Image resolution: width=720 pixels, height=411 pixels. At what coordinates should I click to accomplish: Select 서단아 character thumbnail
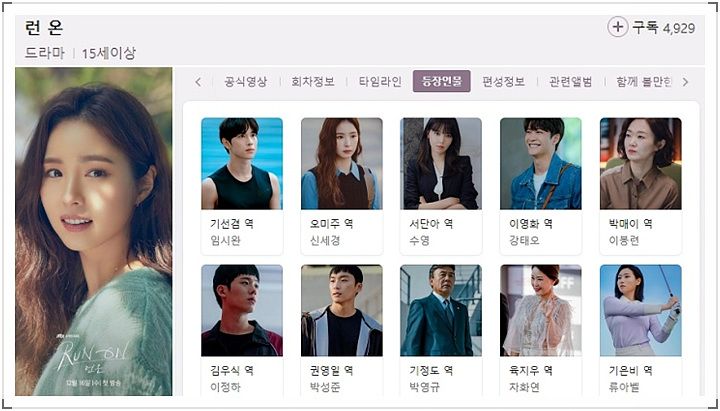(x=441, y=163)
